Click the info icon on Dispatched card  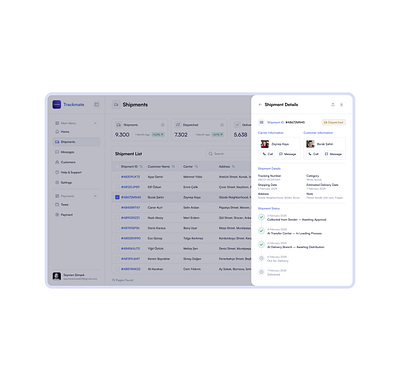click(222, 125)
